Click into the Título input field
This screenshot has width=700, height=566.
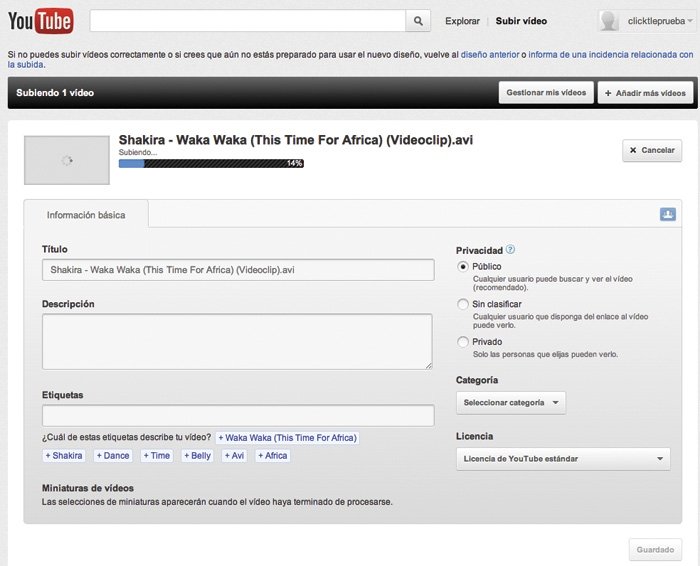point(238,270)
